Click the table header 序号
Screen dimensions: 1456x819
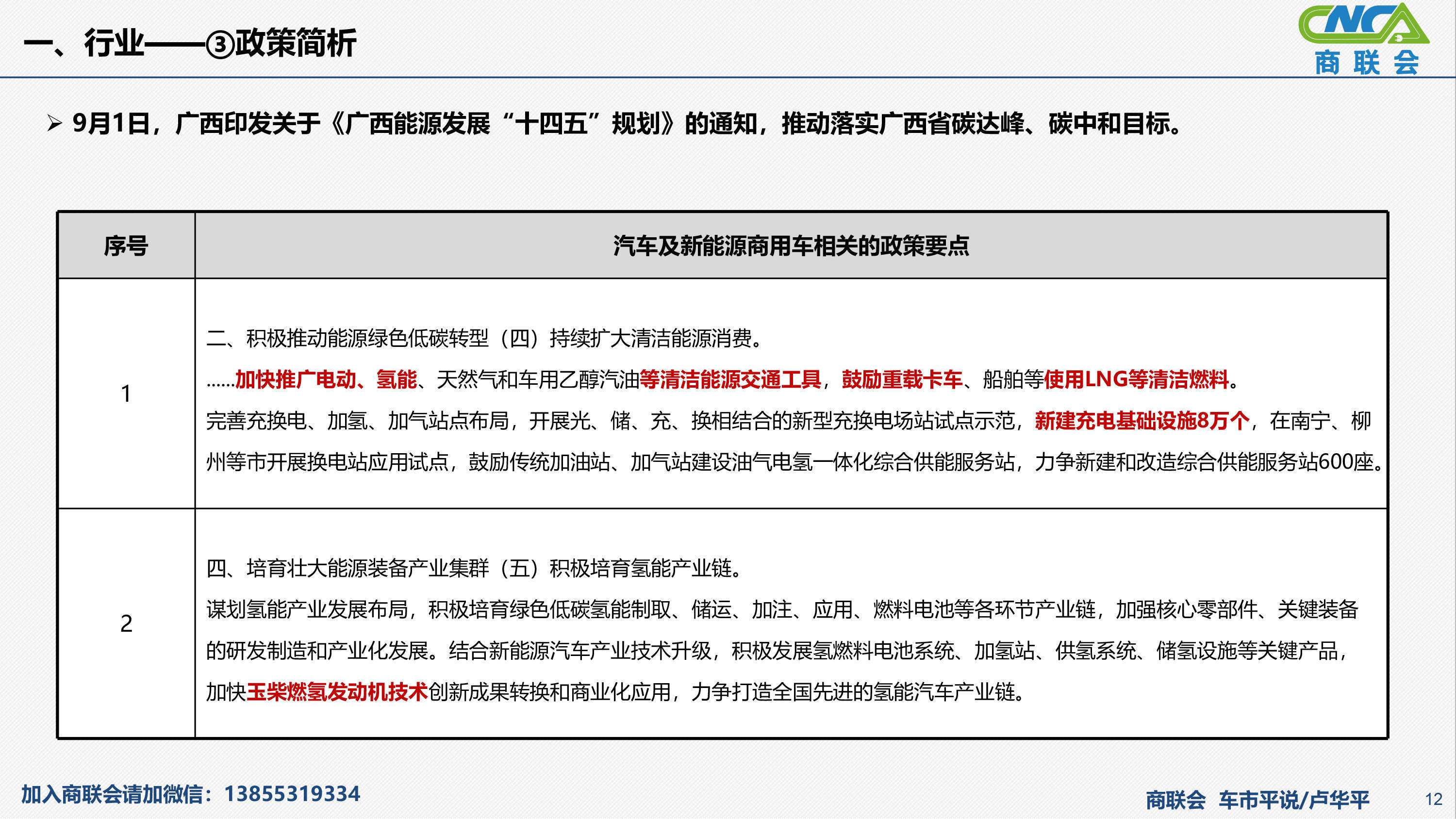[x=126, y=246]
